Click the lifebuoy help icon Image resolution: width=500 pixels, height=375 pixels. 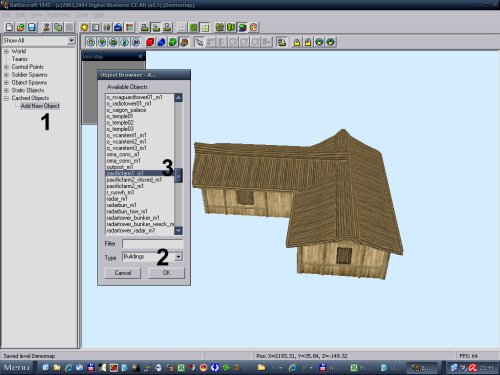coord(253,27)
